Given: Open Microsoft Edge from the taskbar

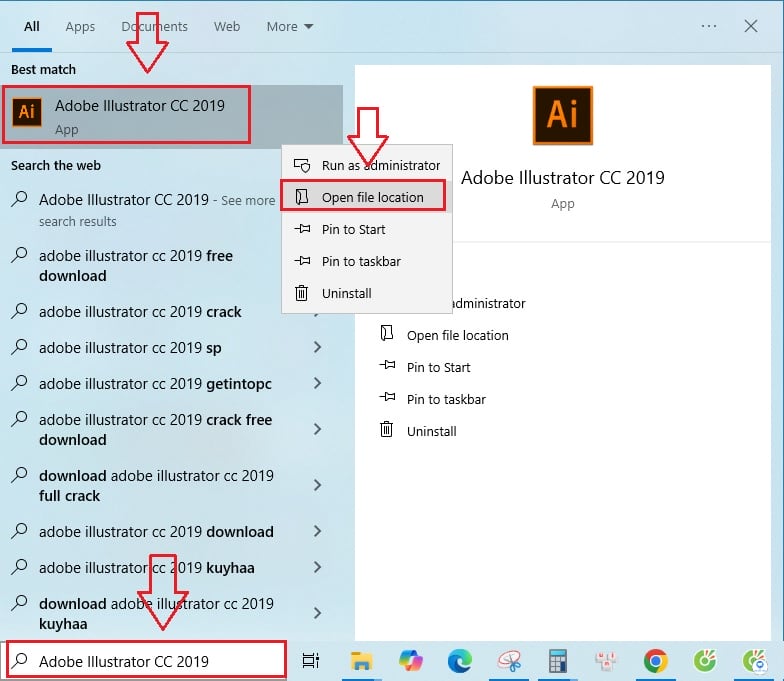Looking at the screenshot, I should pos(460,661).
